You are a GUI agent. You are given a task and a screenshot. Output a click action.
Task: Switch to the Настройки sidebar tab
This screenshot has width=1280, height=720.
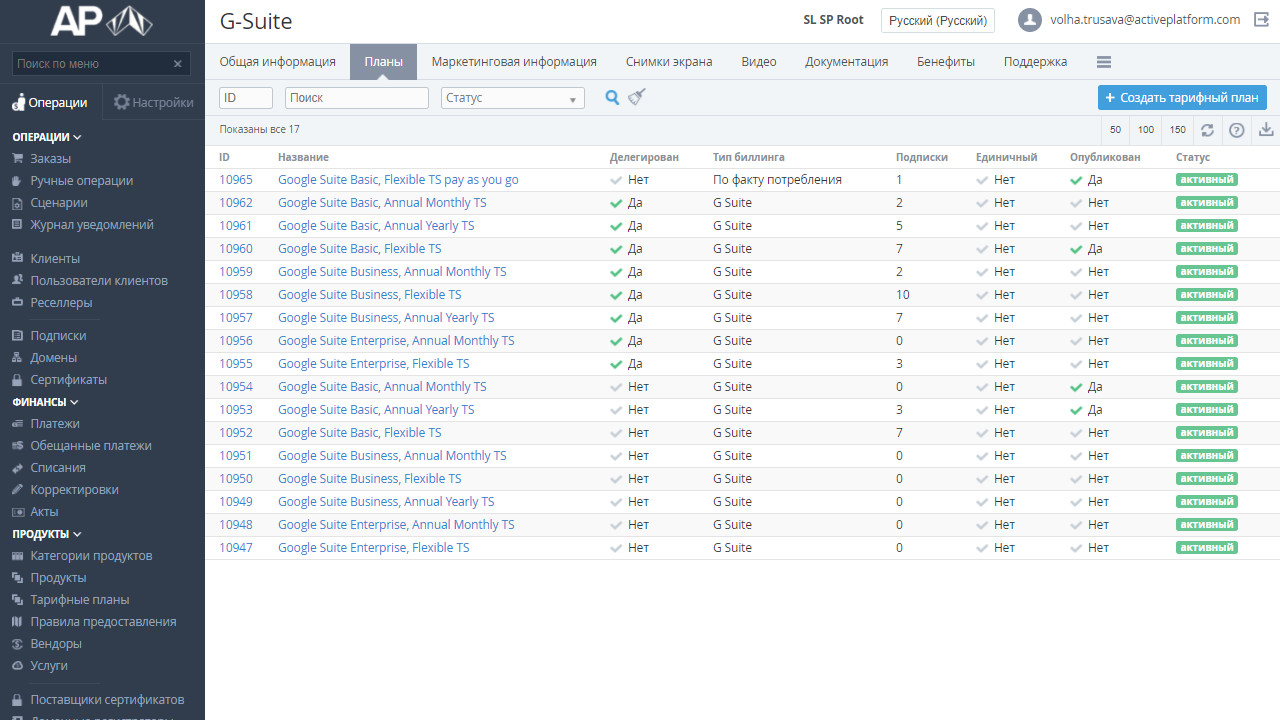point(154,102)
